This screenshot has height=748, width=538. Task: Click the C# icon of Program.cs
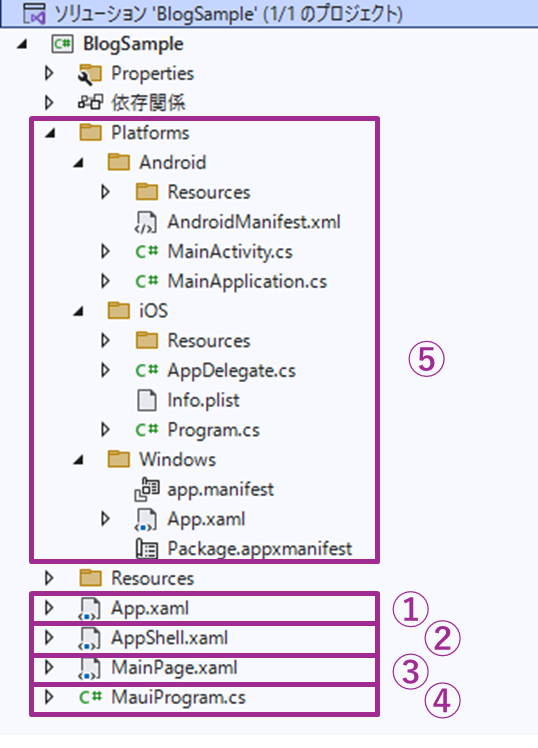point(146,430)
